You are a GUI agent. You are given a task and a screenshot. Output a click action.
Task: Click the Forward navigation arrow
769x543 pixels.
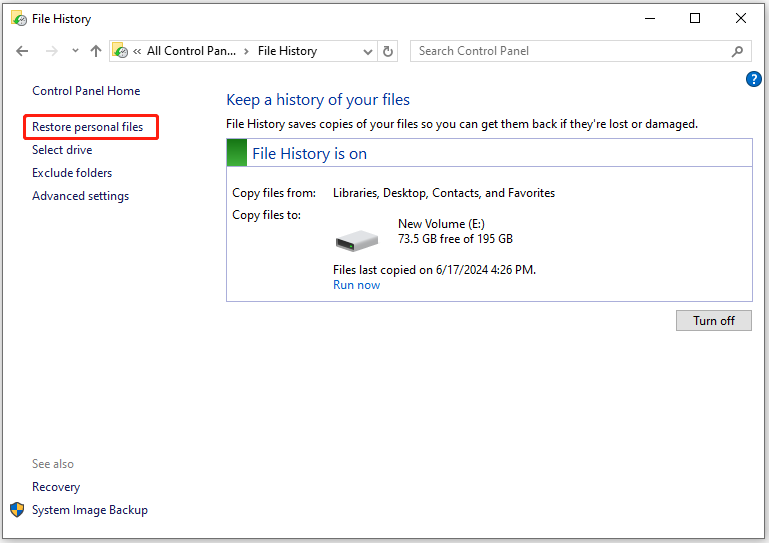tap(51, 51)
